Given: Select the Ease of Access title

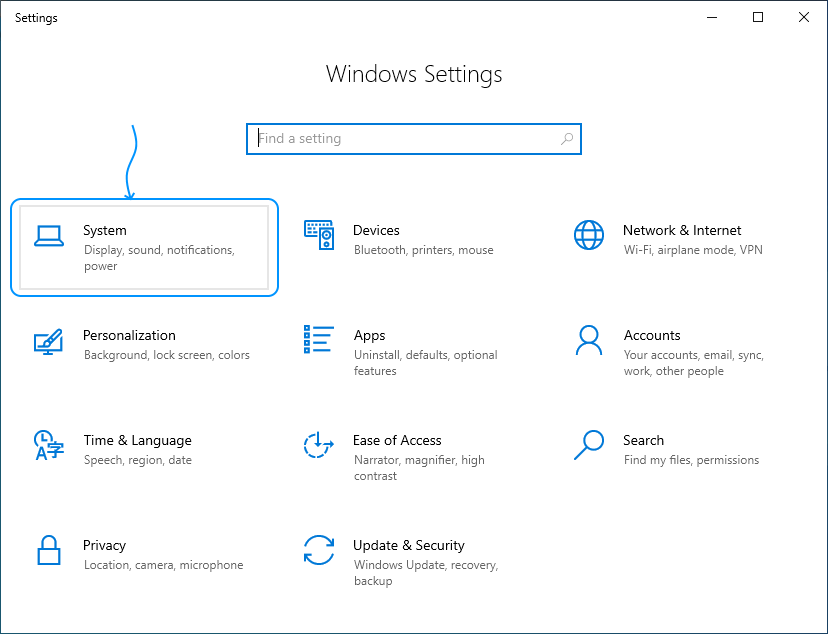Looking at the screenshot, I should click(397, 441).
